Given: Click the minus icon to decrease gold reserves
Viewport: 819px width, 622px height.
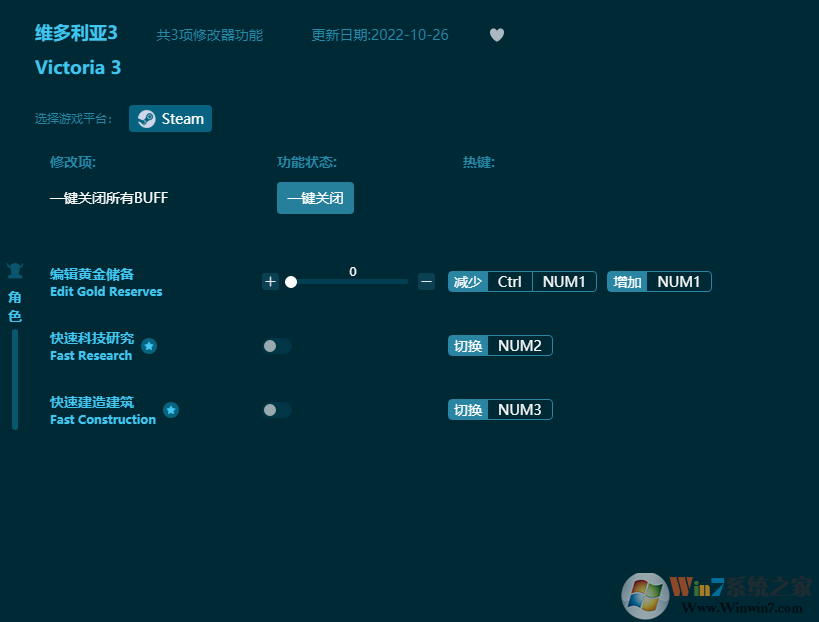Looking at the screenshot, I should click(426, 281).
